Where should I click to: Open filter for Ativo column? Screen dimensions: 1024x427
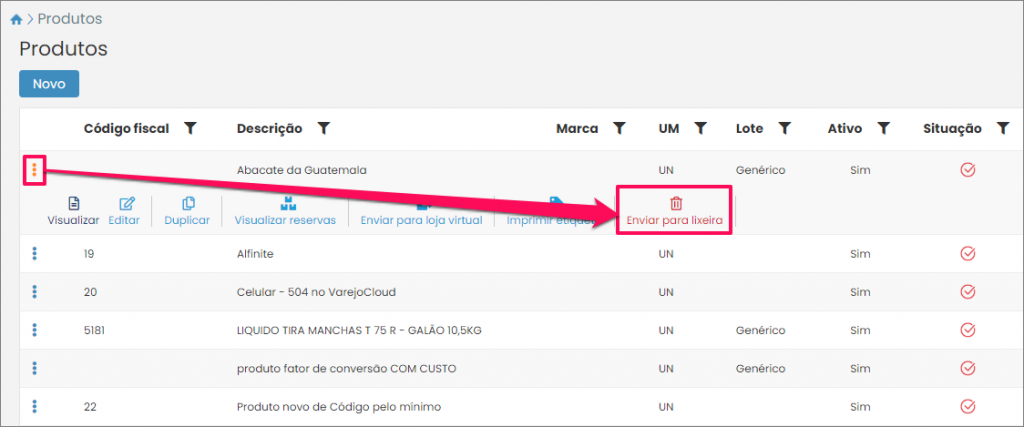(x=883, y=128)
